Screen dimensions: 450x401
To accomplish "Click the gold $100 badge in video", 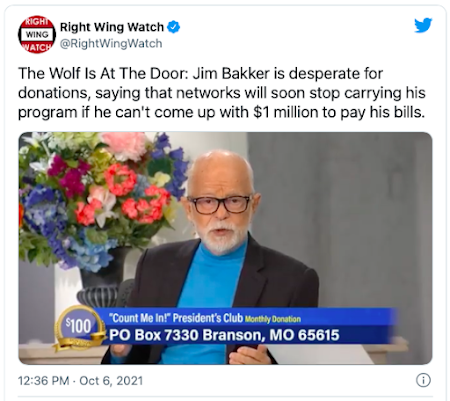I will point(79,328).
